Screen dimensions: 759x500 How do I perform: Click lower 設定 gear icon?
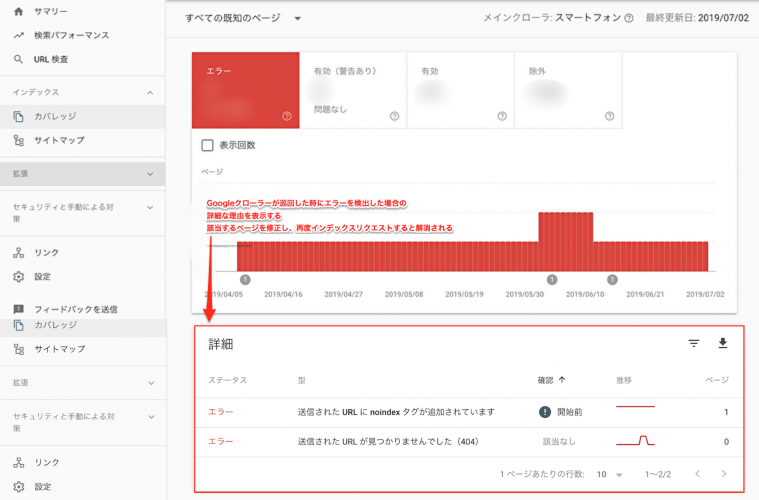click(18, 486)
